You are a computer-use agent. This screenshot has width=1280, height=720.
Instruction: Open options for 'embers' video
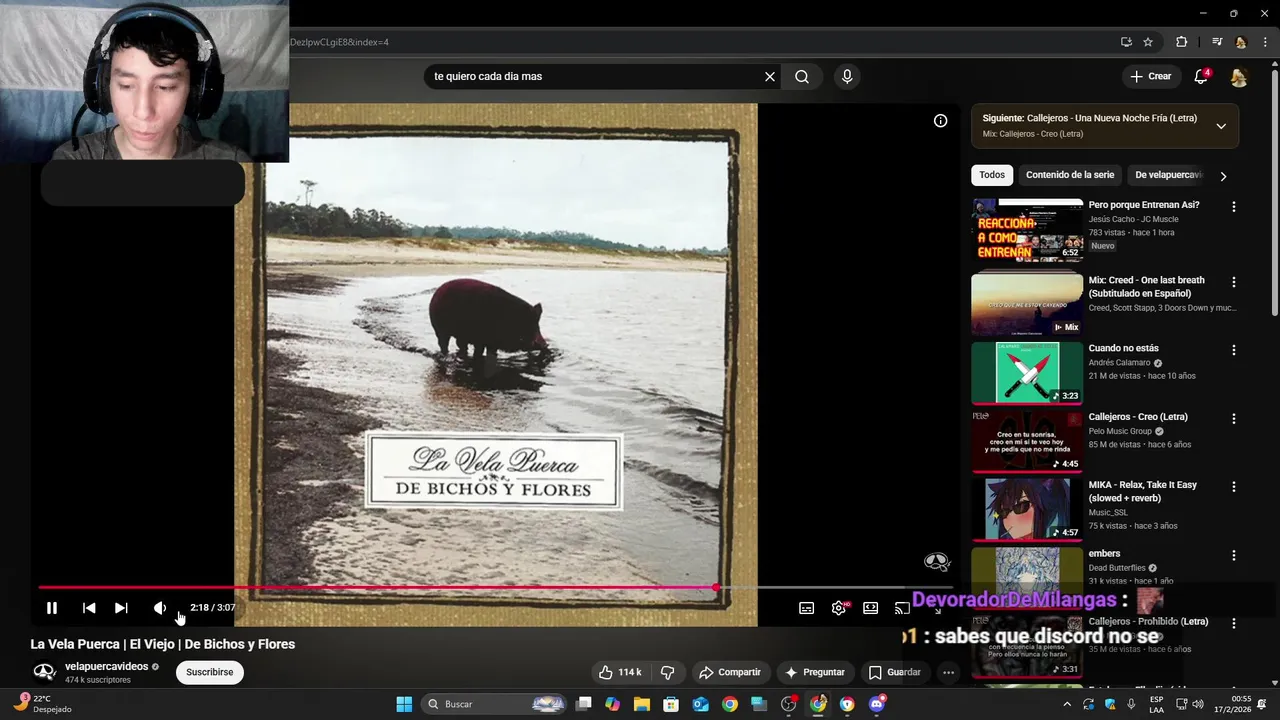tap(1233, 555)
